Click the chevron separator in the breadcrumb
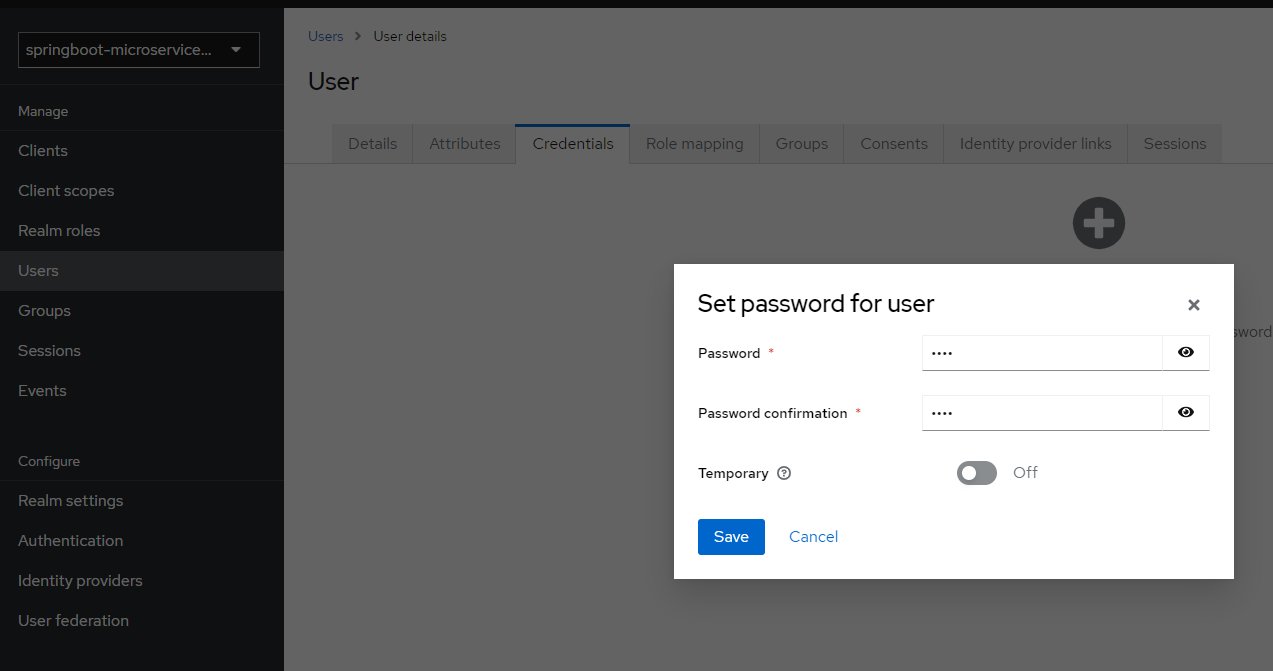 pos(358,37)
